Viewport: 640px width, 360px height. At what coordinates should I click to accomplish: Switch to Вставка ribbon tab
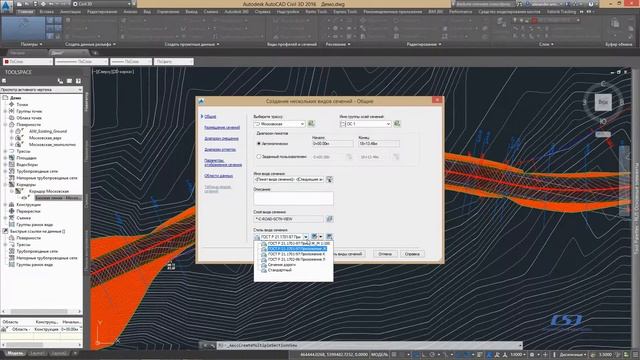47,12
